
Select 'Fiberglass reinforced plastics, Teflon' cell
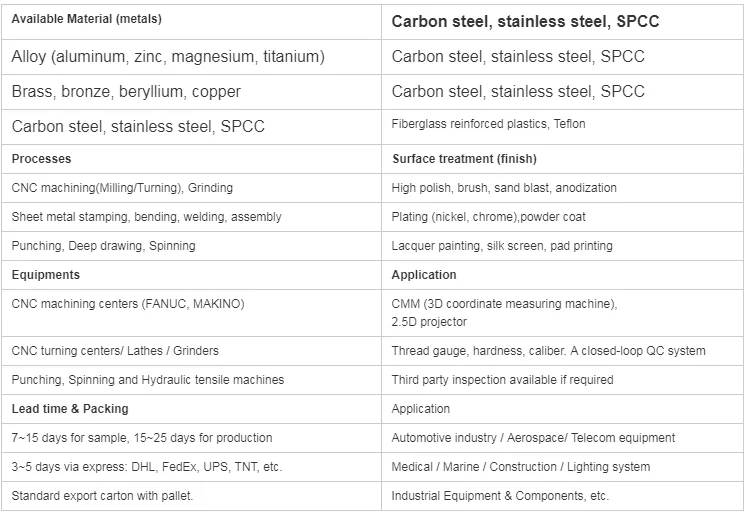[x=562, y=127]
